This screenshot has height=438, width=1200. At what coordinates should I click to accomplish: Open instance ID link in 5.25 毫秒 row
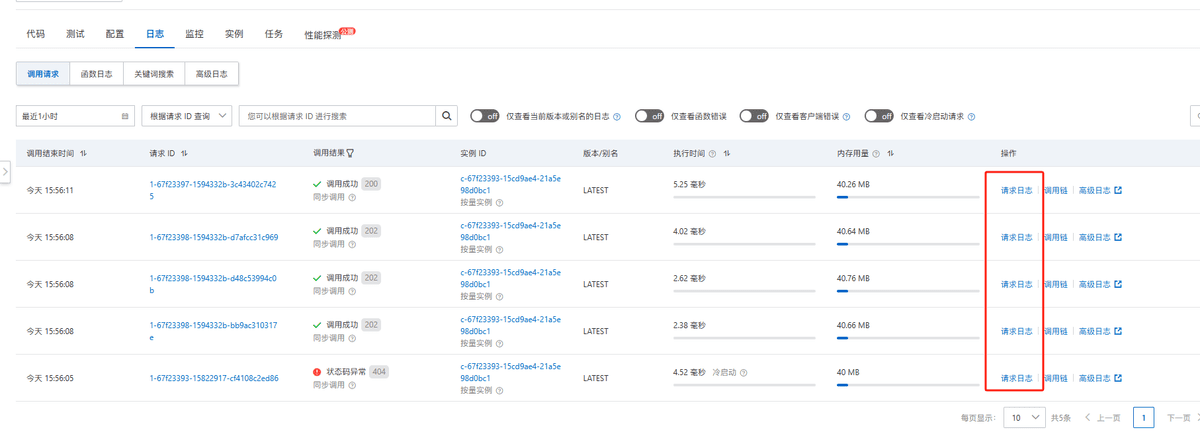tap(510, 183)
